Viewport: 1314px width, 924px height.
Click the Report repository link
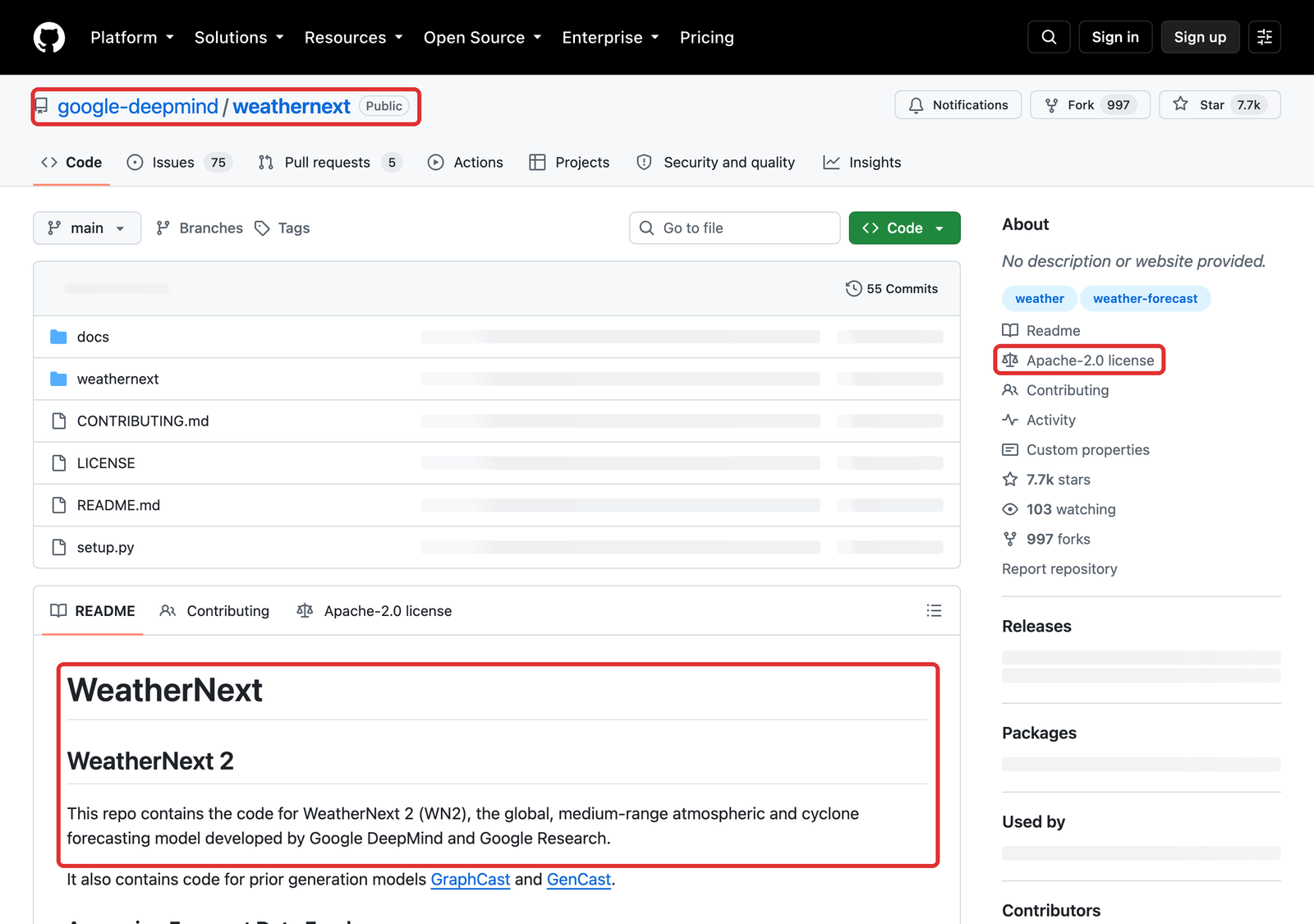(1059, 568)
